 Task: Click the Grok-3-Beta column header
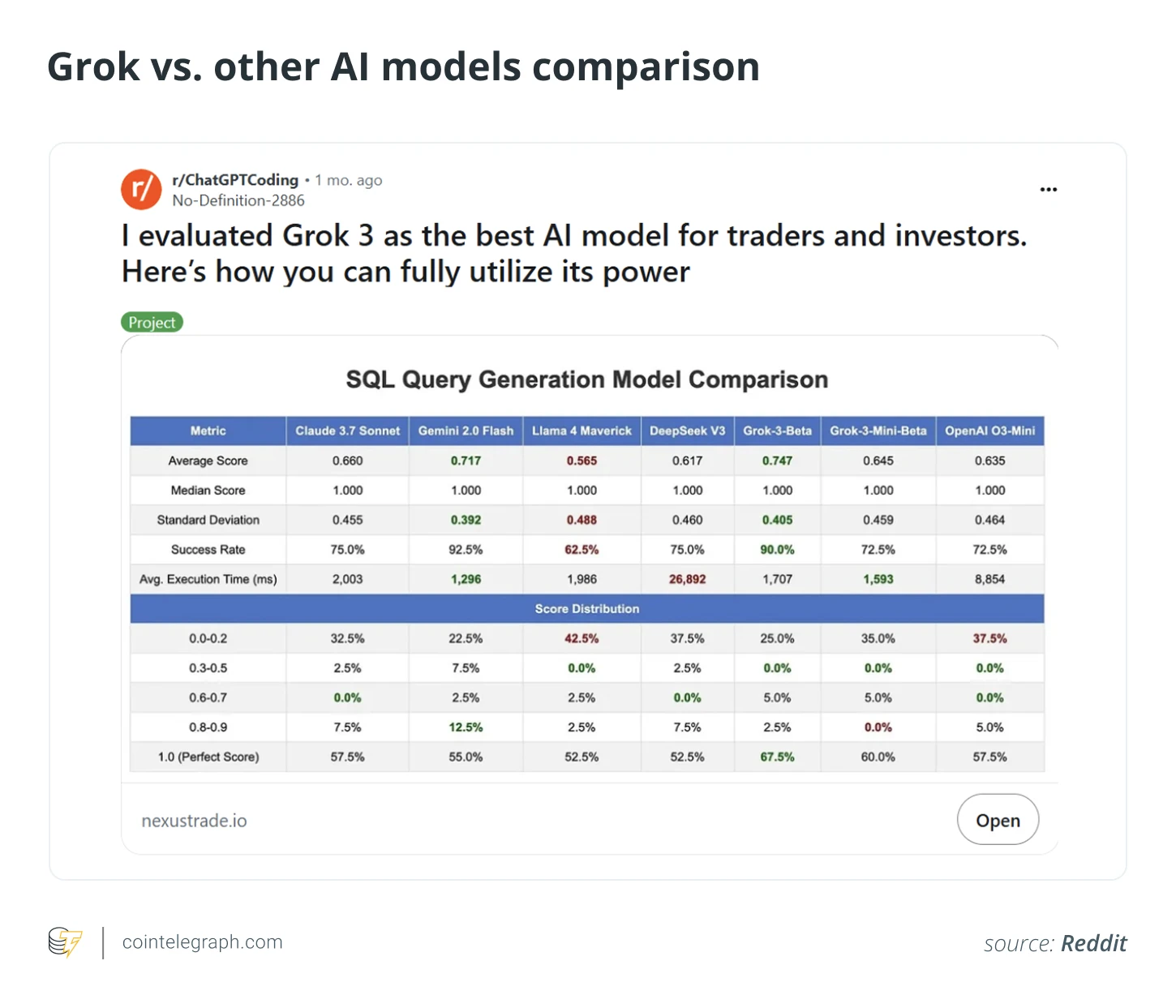click(x=776, y=431)
